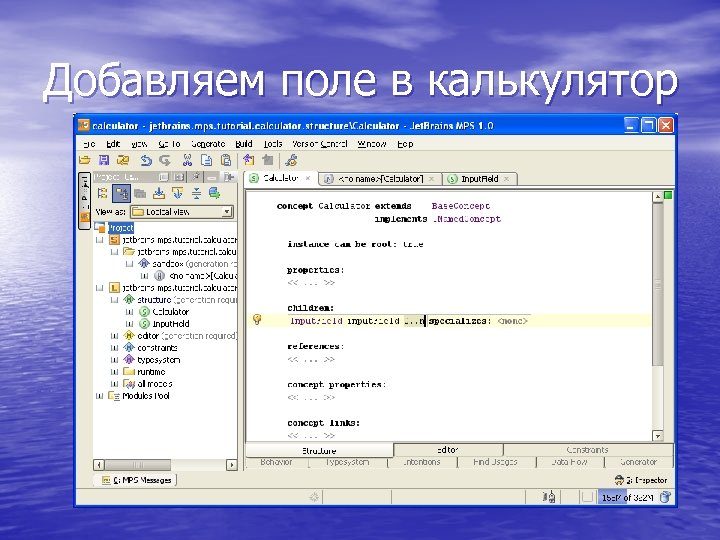
Task: Click the first tree-structure icon in the Project pane toolbar
Action: coord(103,193)
